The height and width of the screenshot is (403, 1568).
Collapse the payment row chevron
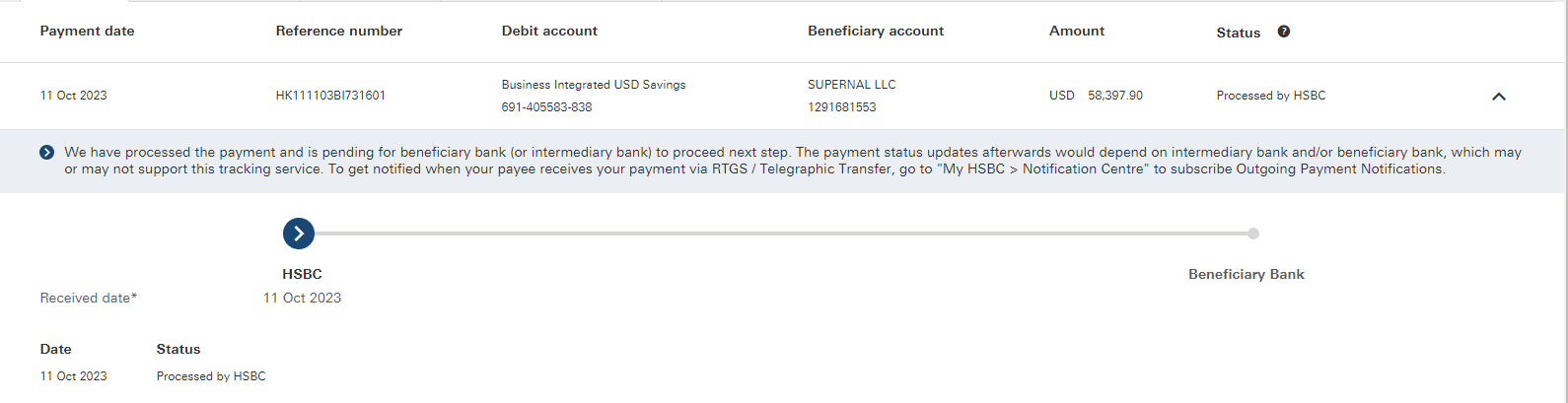click(x=1498, y=97)
